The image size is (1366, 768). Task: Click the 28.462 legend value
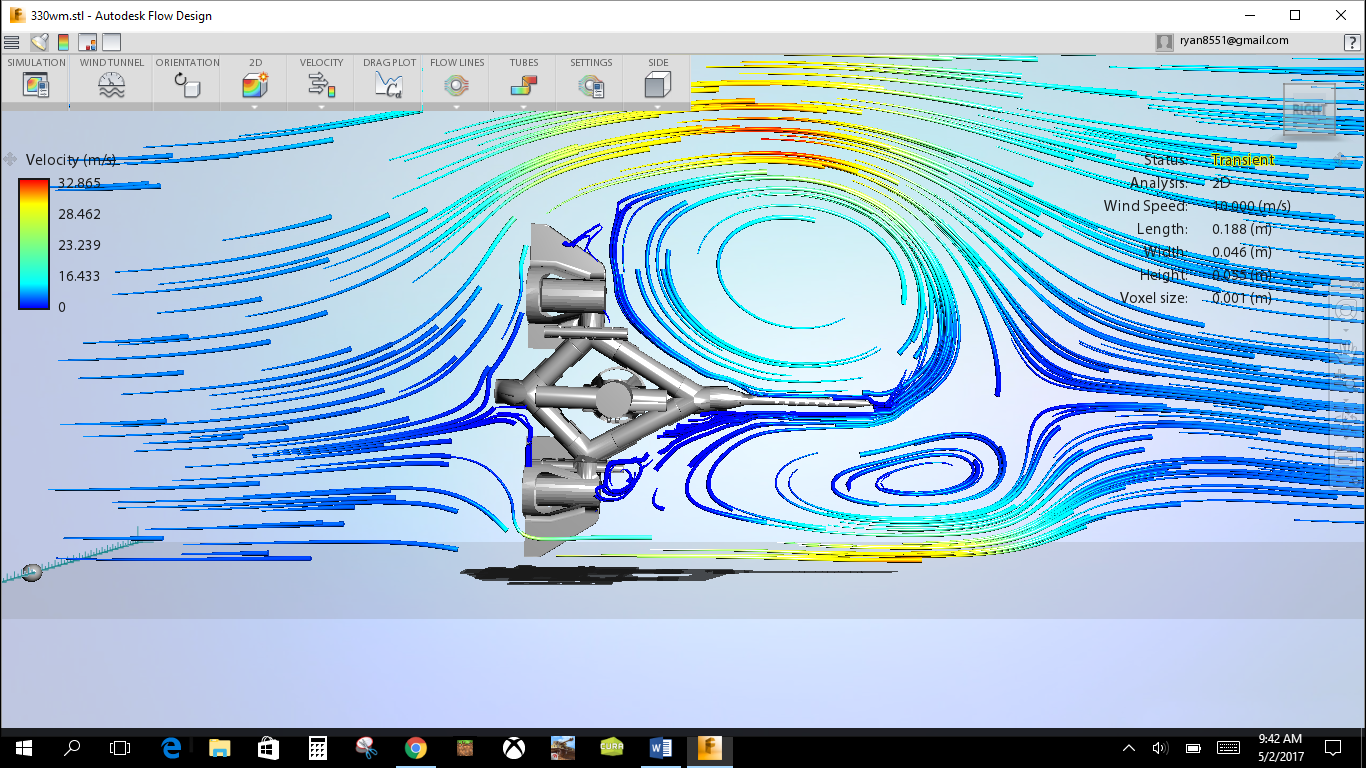coord(79,214)
